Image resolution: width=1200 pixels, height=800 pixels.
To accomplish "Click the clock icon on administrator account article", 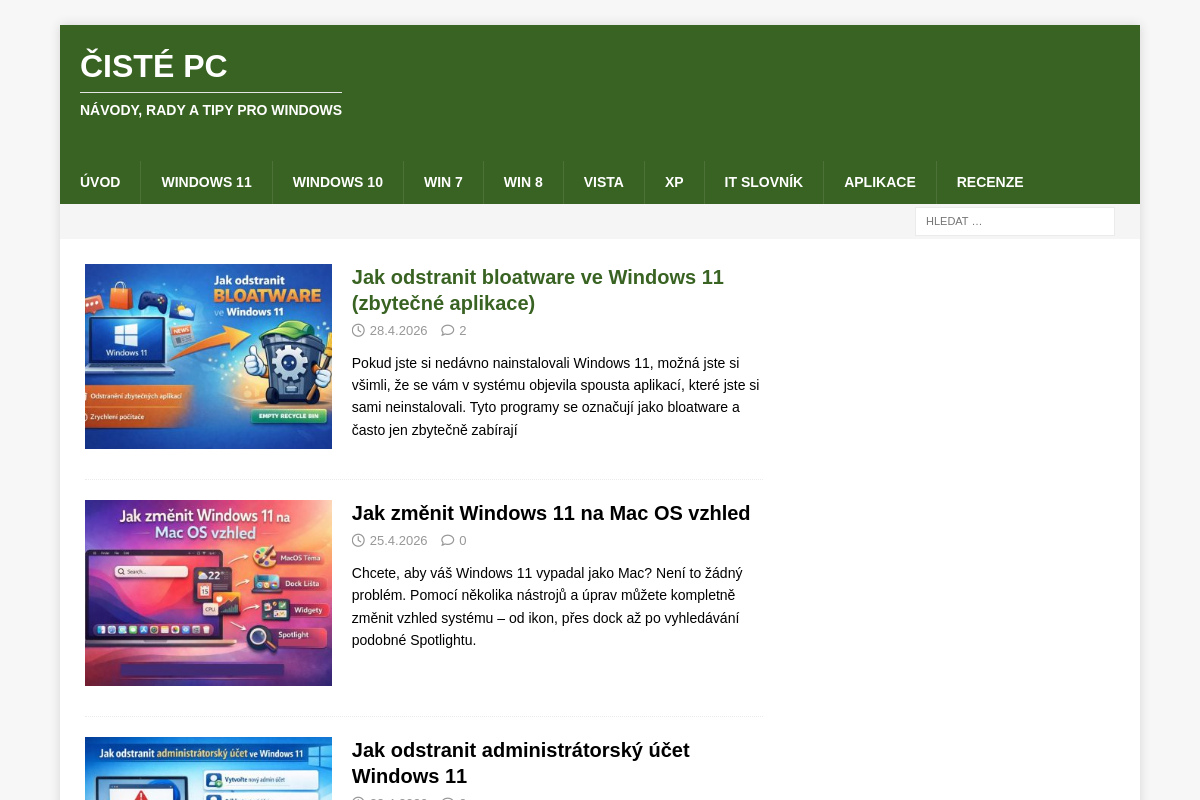I will [358, 798].
